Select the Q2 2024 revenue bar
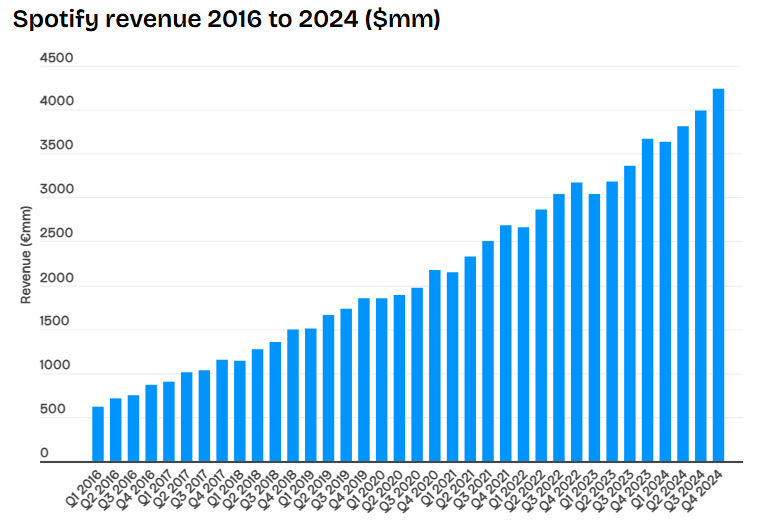Viewport: 763px width, 525px height. click(x=683, y=294)
